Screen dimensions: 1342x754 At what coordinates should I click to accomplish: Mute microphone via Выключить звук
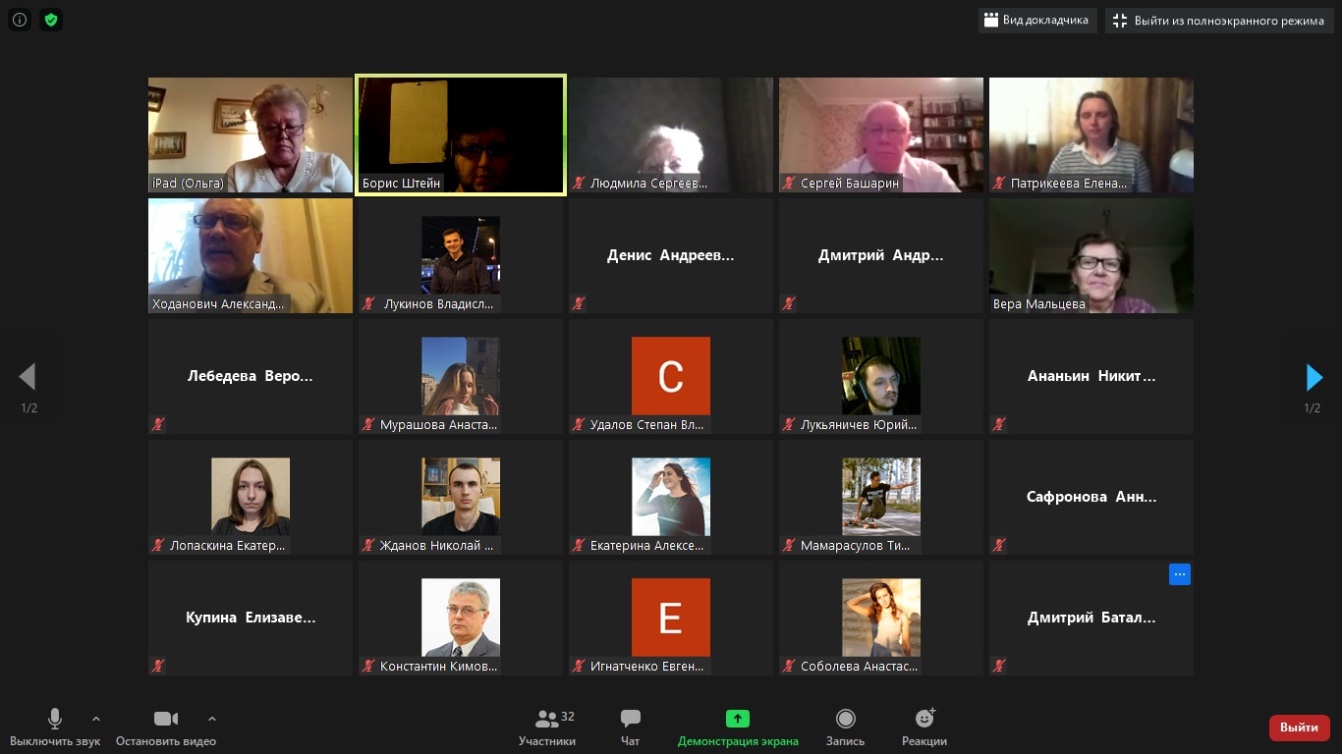[55, 727]
